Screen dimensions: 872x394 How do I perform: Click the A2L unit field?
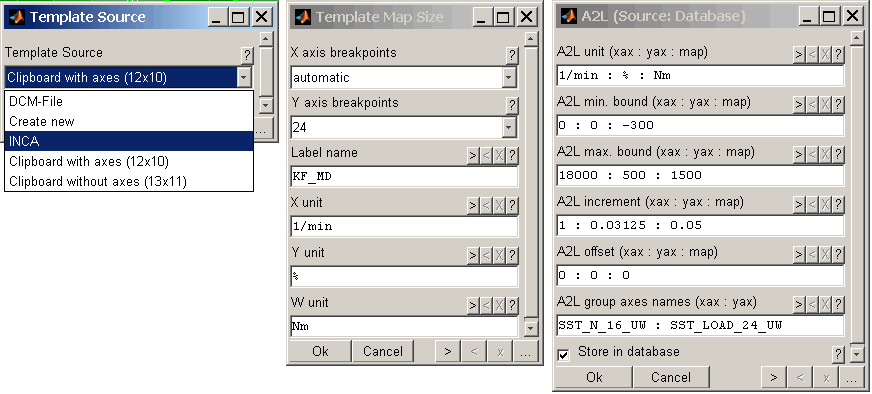pos(700,76)
